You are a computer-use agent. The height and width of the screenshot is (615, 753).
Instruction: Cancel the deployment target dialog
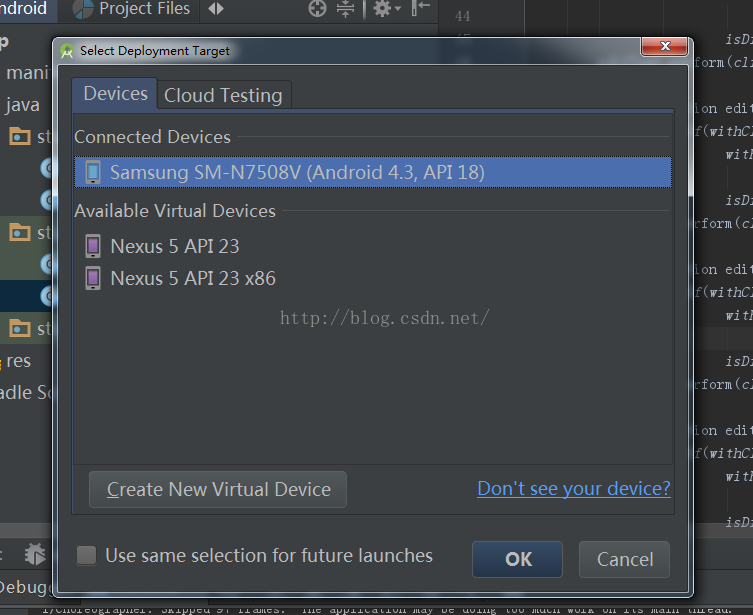coord(625,559)
